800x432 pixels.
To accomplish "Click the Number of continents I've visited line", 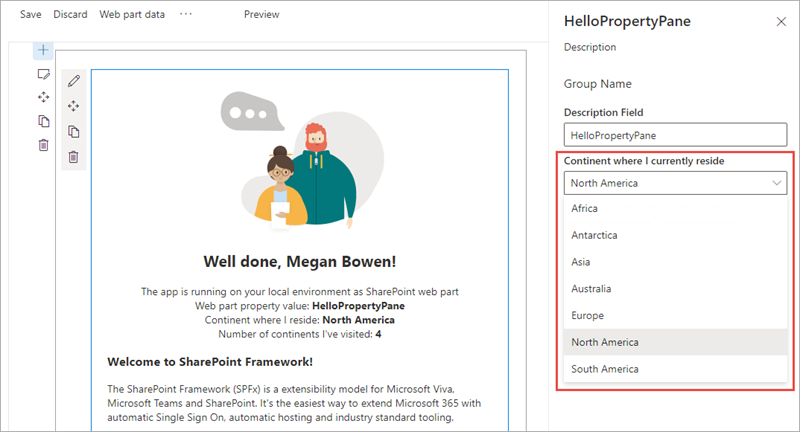I will (x=299, y=334).
